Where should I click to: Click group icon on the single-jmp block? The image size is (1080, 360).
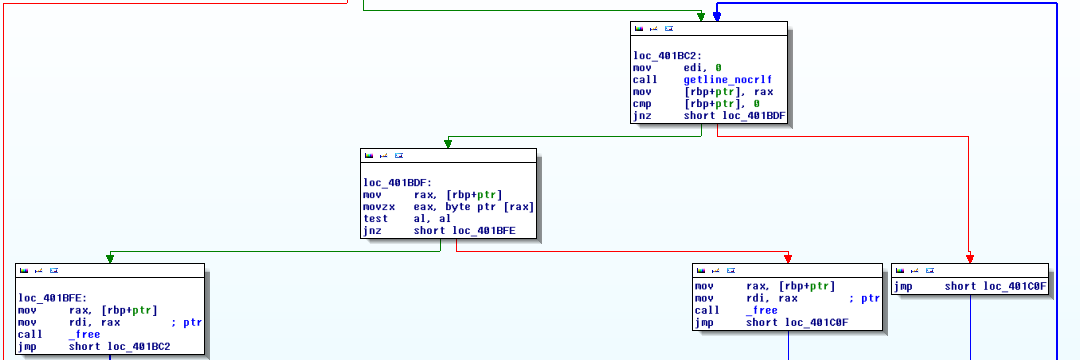(930, 271)
